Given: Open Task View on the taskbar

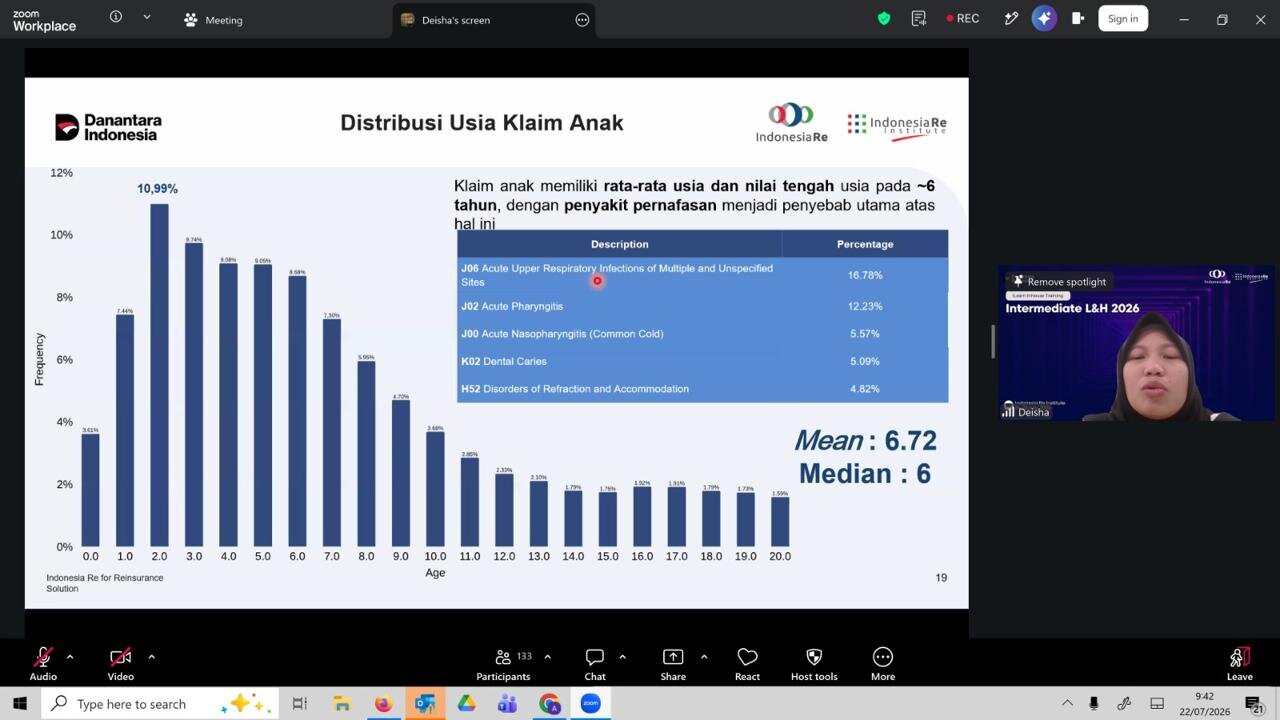Looking at the screenshot, I should (x=299, y=704).
